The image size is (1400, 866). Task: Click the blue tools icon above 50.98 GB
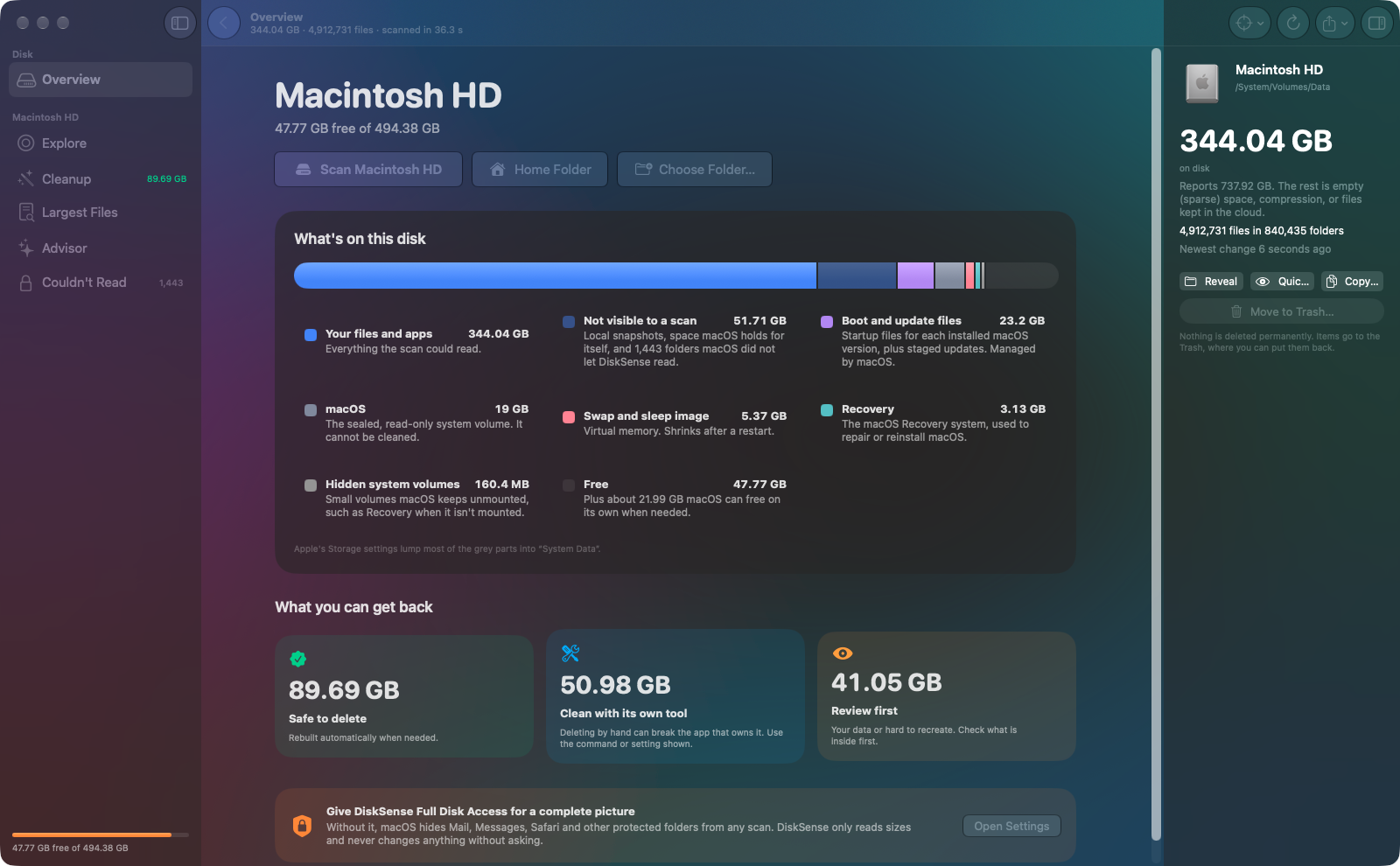coord(570,653)
